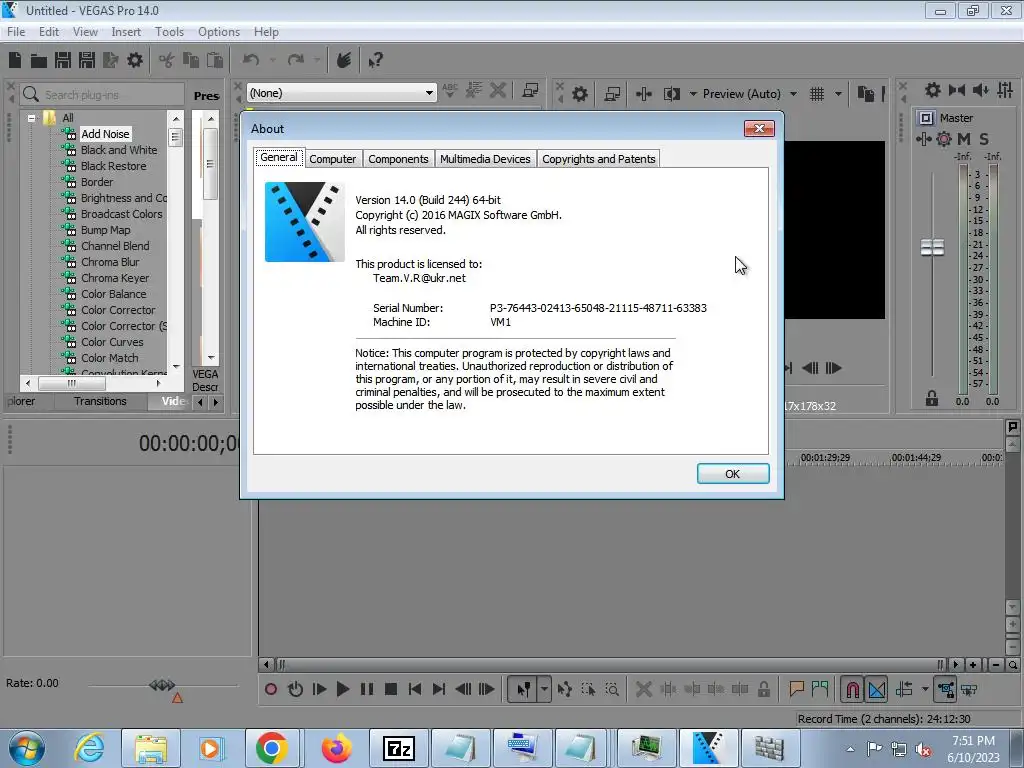Image resolution: width=1024 pixels, height=768 pixels.
Task: Close the About dialog with X
Action: pos(759,129)
